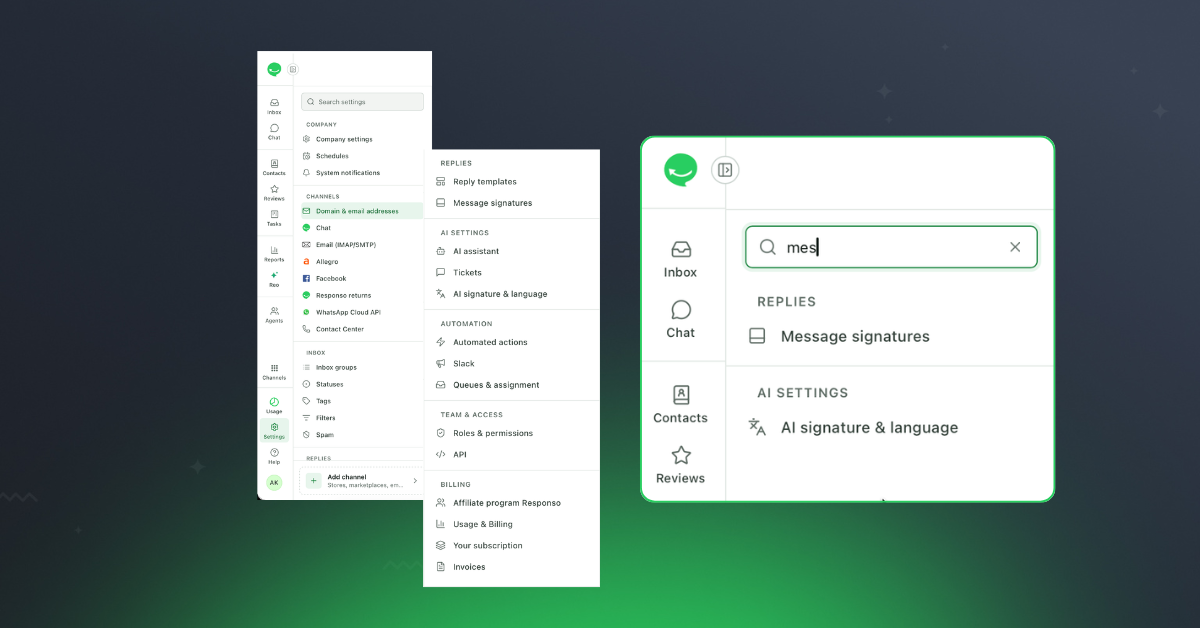Viewport: 1200px width, 628px height.
Task: Open Reviews in the enlarged search panel
Action: point(680,465)
